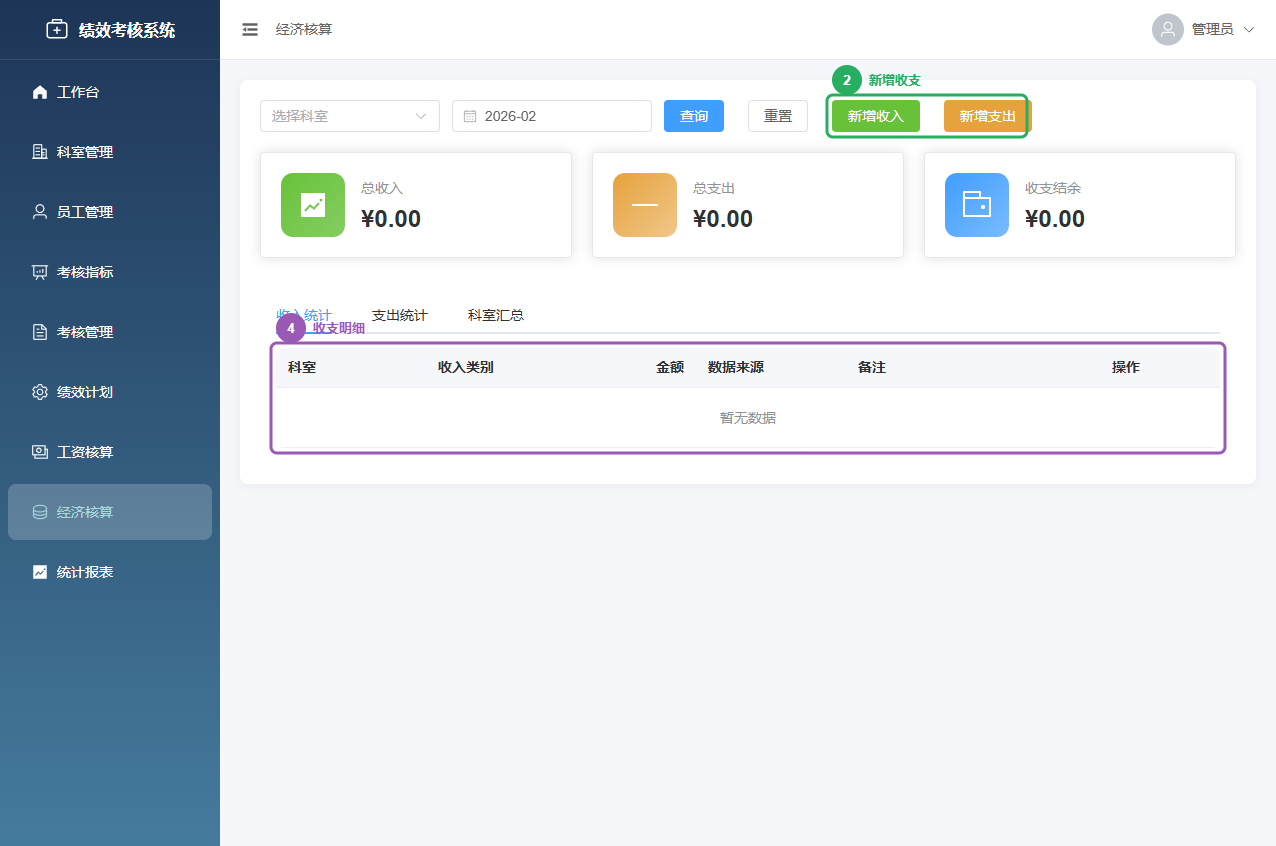Select the 绩效计划 performance plan icon
The height and width of the screenshot is (846, 1276).
(x=40, y=391)
